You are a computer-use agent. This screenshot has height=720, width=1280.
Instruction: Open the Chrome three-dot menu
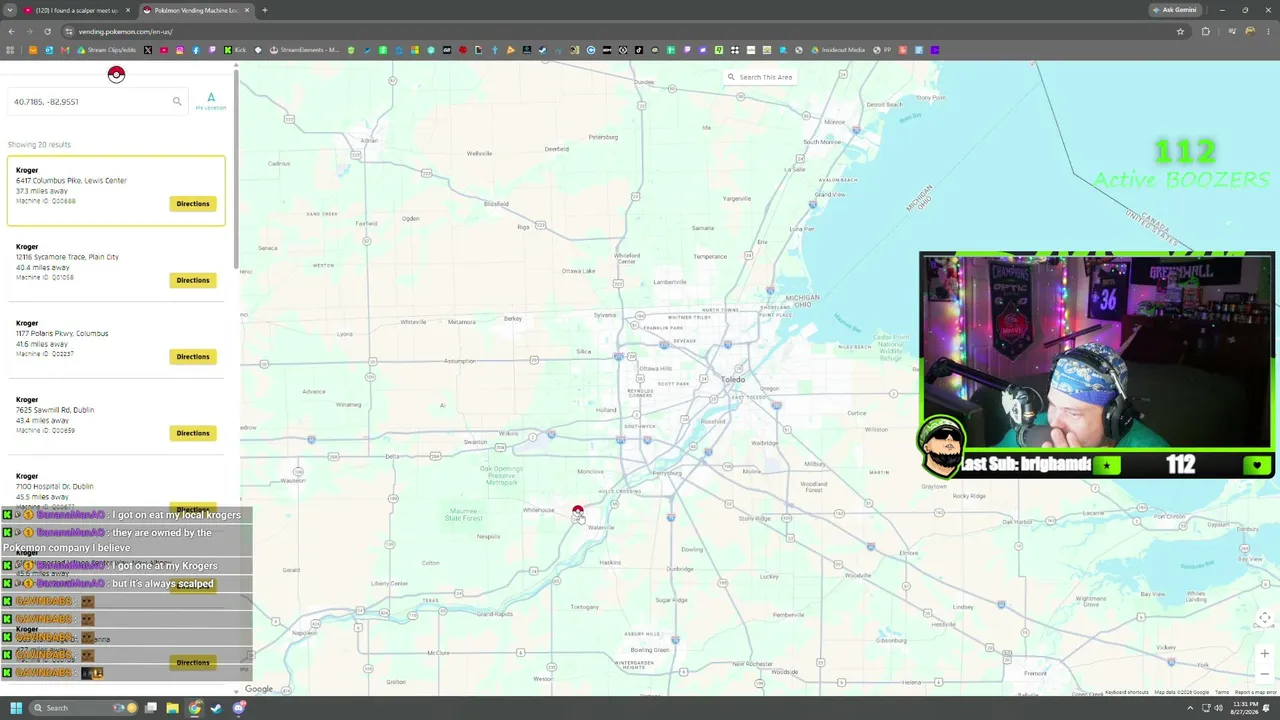click(x=1268, y=31)
